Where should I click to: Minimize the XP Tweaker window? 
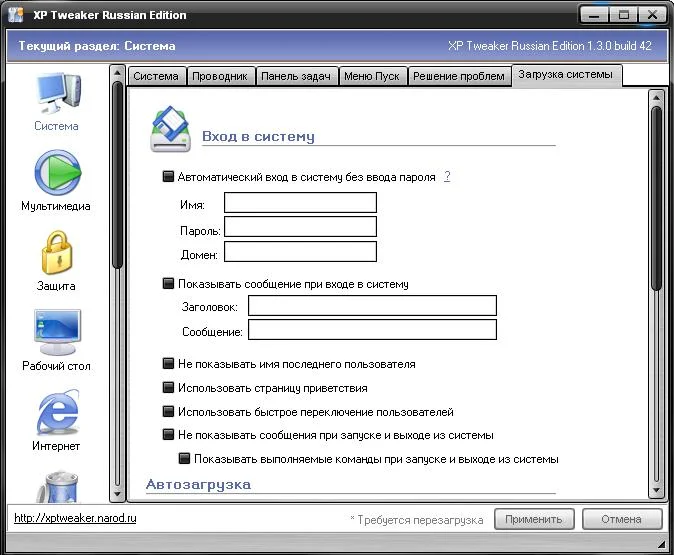pyautogui.click(x=594, y=15)
